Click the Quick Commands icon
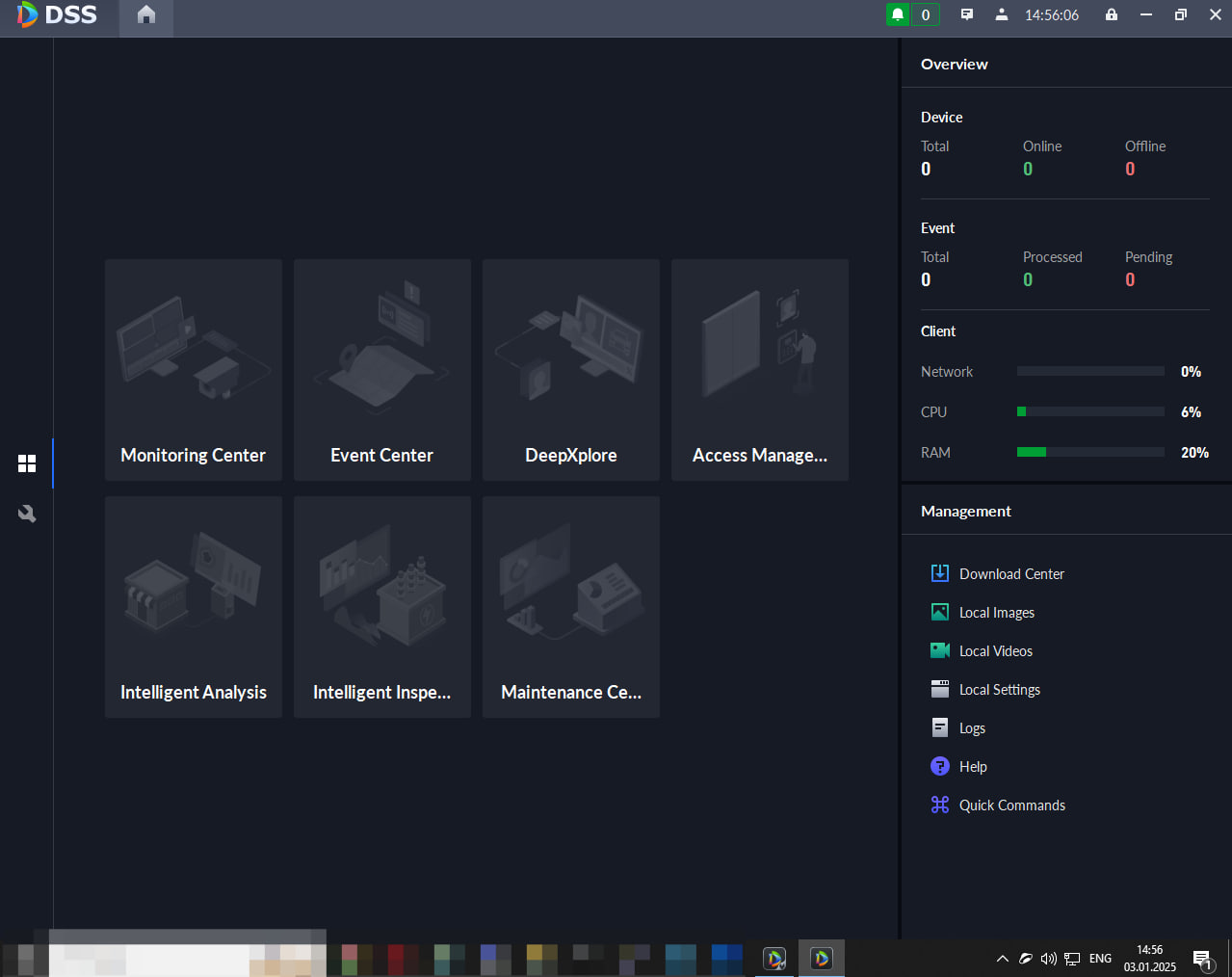This screenshot has width=1232, height=977. click(x=940, y=805)
